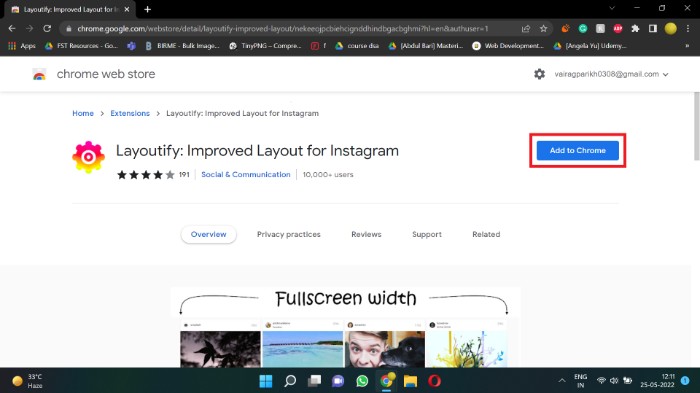Open the Fullscreen width screenshot preview
This screenshot has height=393, width=700.
coord(345,327)
